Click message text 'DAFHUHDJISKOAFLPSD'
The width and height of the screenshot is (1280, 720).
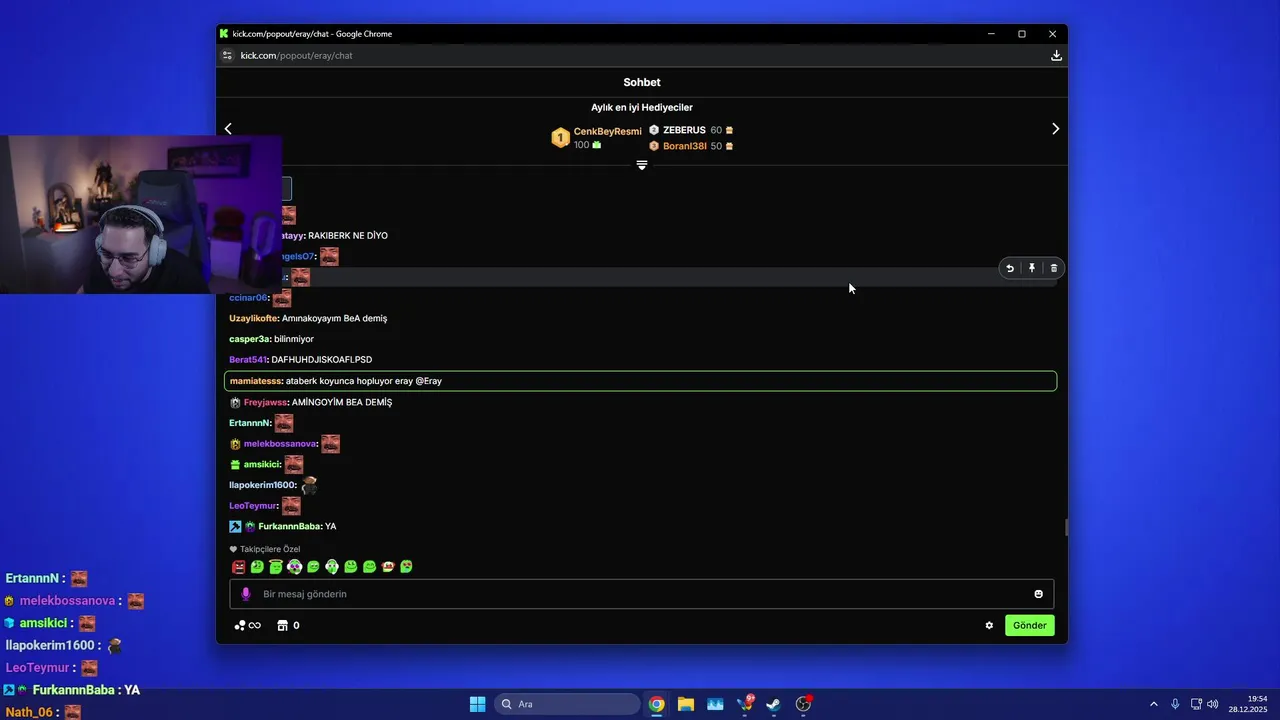(x=322, y=360)
